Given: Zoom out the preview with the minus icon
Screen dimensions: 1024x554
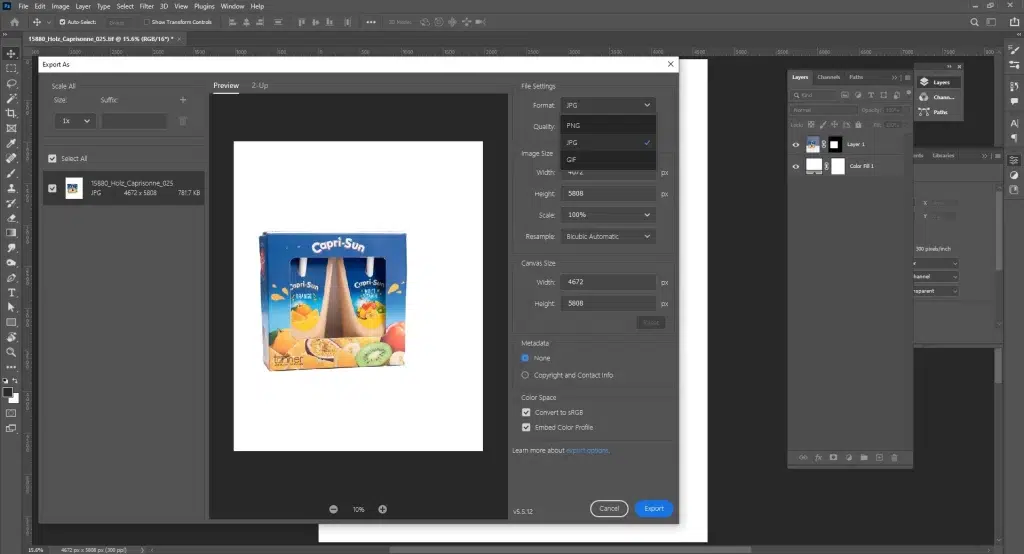Looking at the screenshot, I should pyautogui.click(x=334, y=510).
